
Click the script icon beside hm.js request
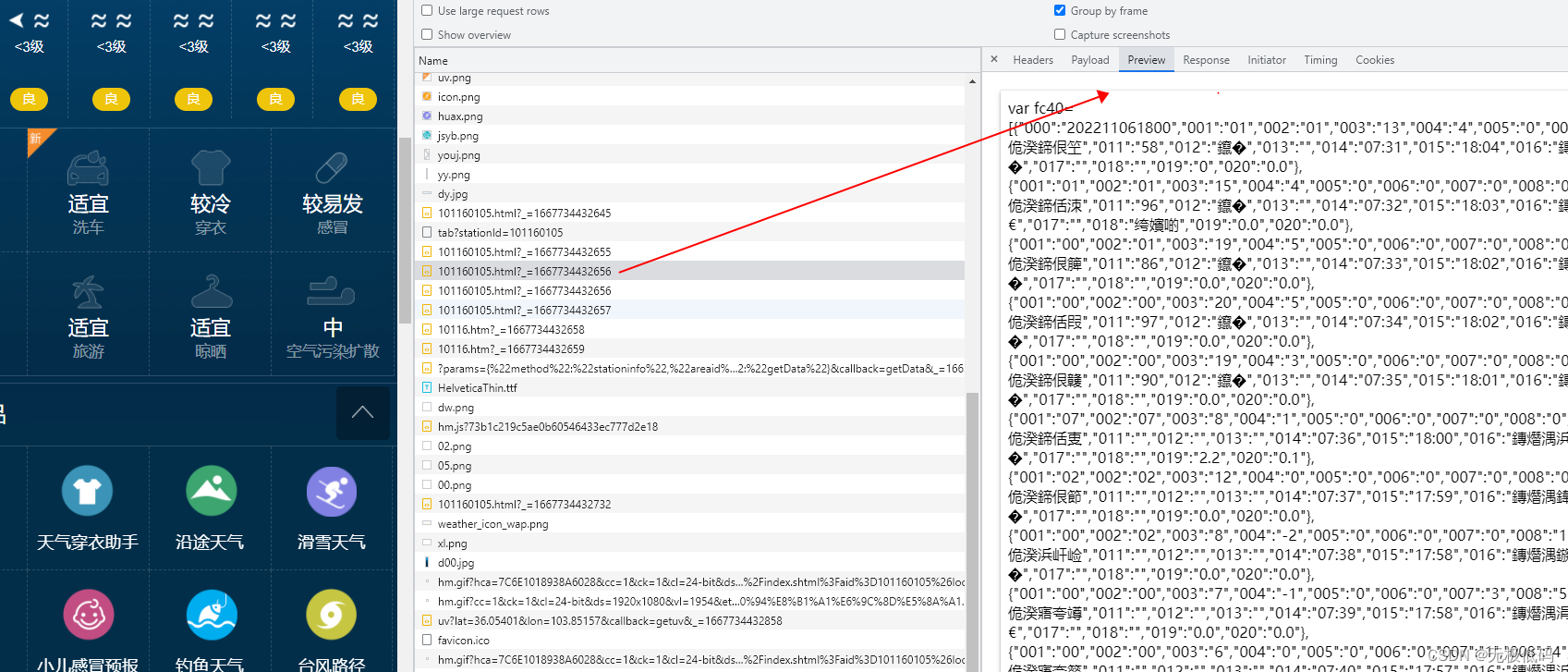[x=427, y=426]
